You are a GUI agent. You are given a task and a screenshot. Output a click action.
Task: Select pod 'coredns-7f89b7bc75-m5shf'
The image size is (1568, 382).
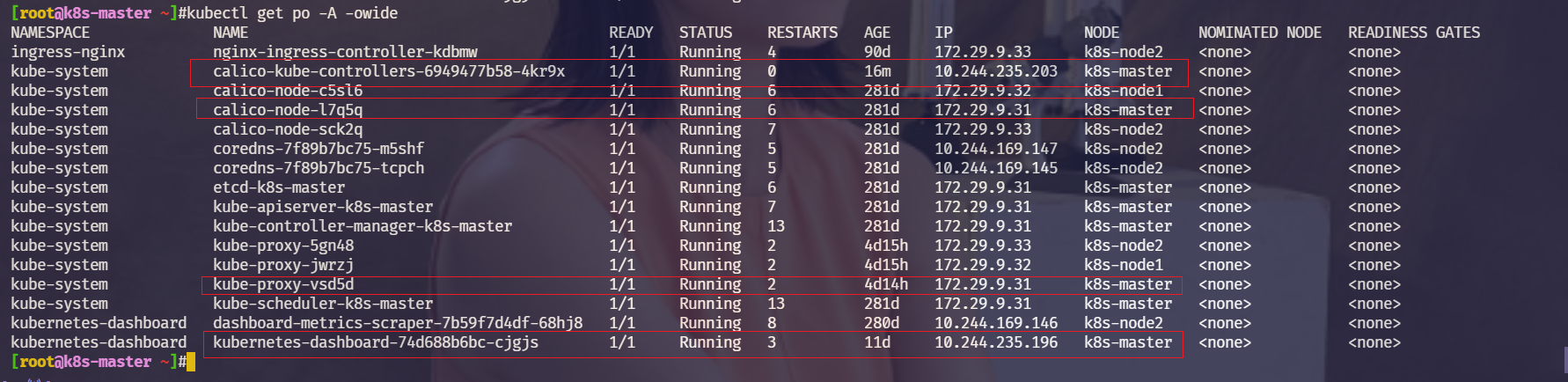tap(319, 149)
